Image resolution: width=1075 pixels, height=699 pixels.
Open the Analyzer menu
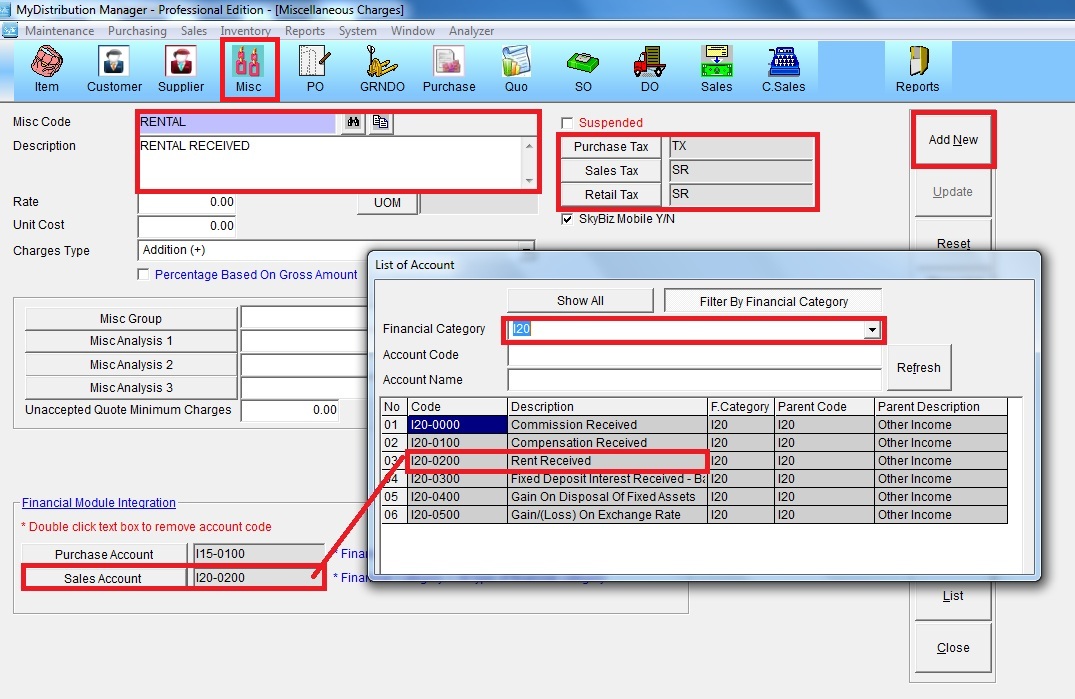pyautogui.click(x=472, y=31)
